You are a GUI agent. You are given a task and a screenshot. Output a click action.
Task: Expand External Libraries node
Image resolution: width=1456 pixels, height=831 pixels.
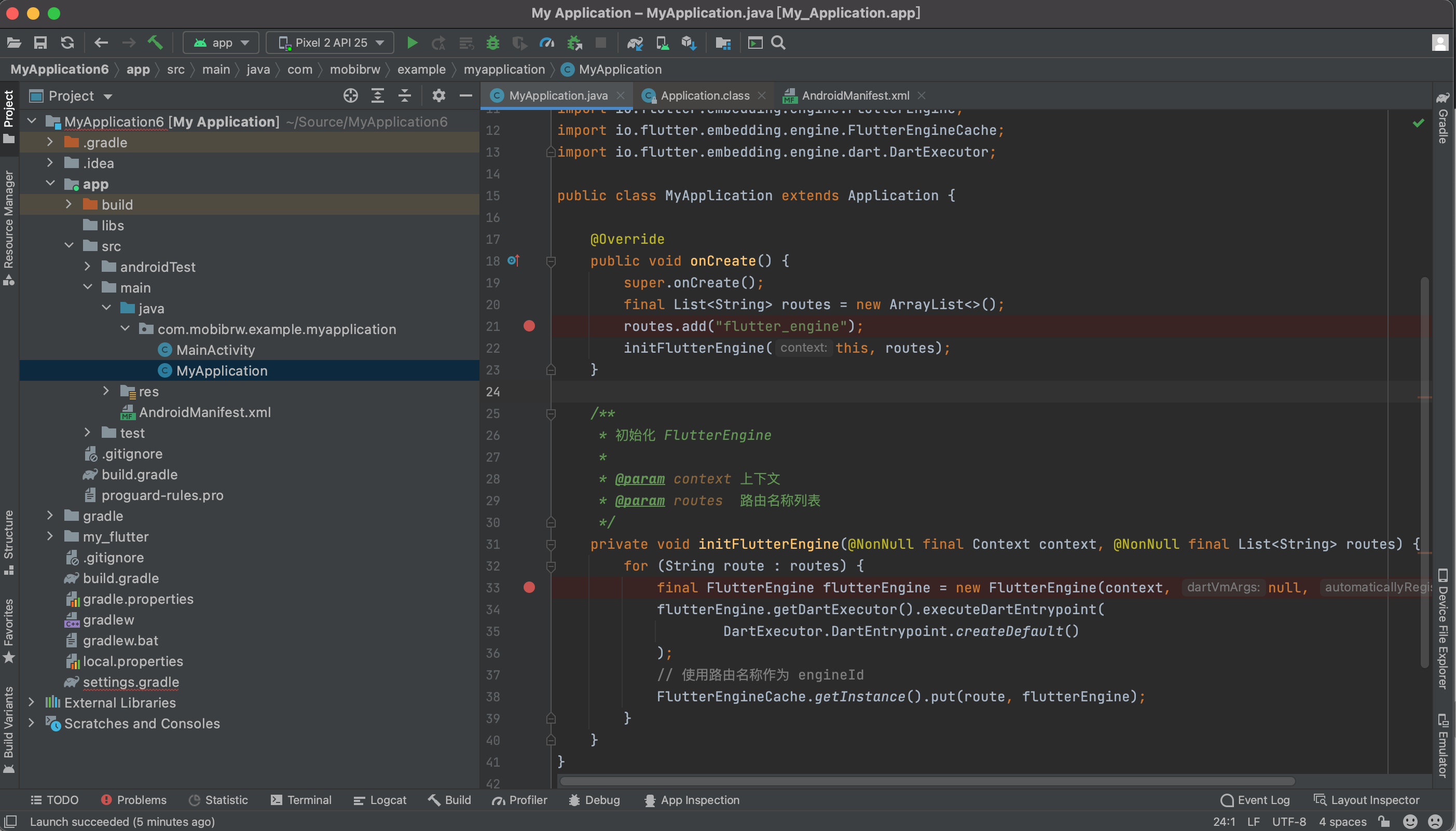coord(31,702)
